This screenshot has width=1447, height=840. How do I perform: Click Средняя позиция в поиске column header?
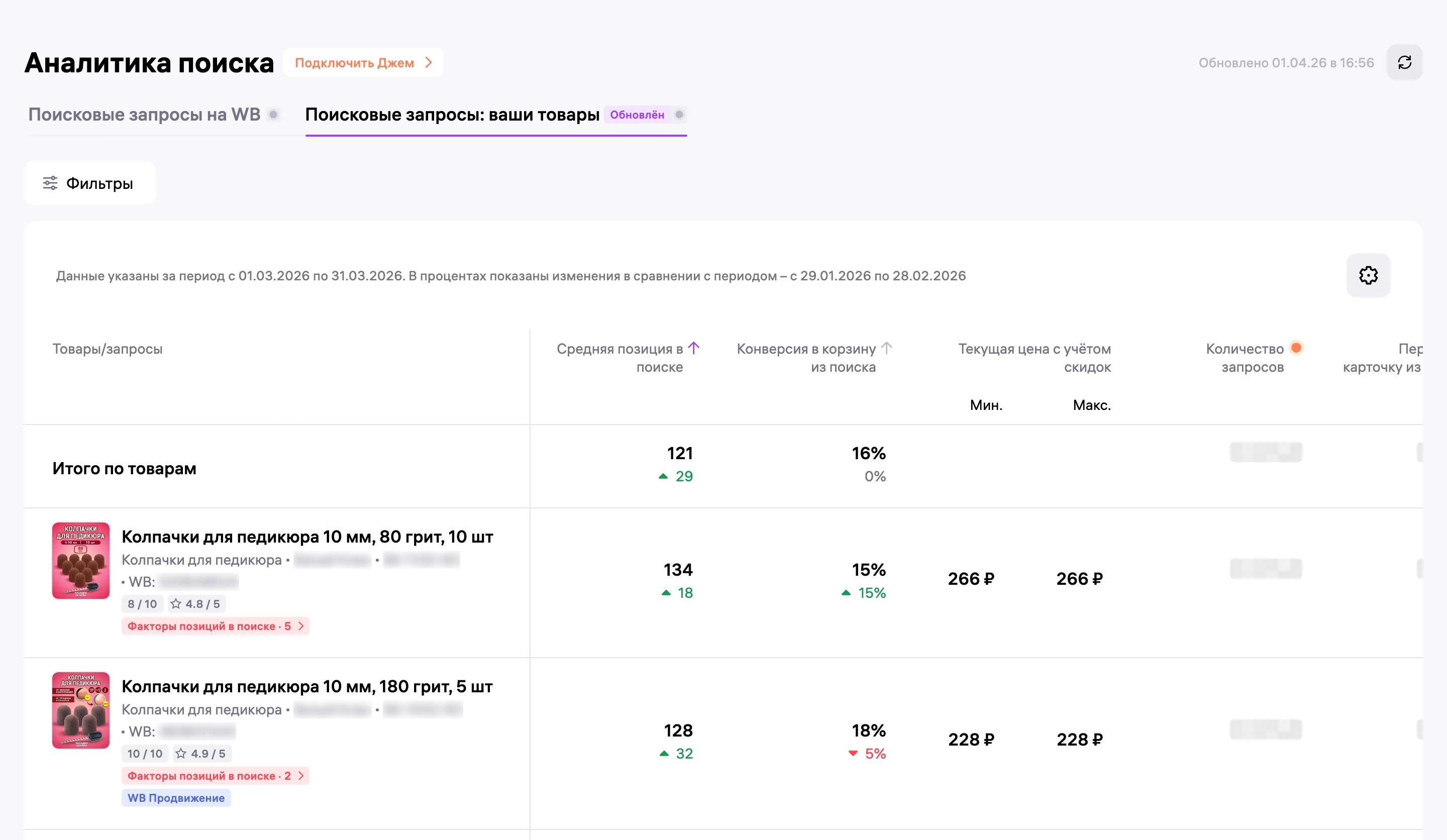[x=619, y=358]
